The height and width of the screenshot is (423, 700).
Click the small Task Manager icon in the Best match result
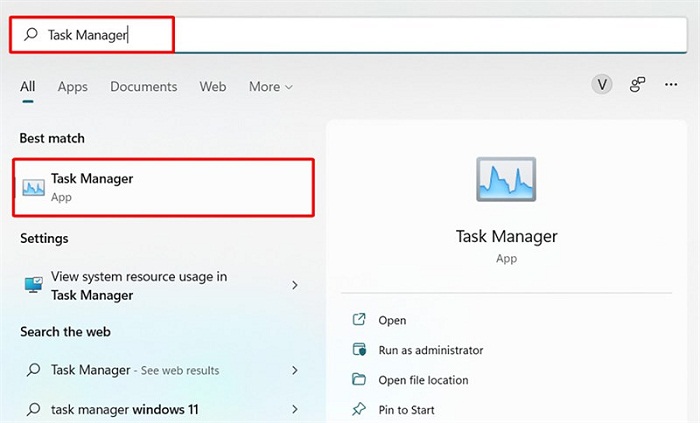click(x=33, y=188)
